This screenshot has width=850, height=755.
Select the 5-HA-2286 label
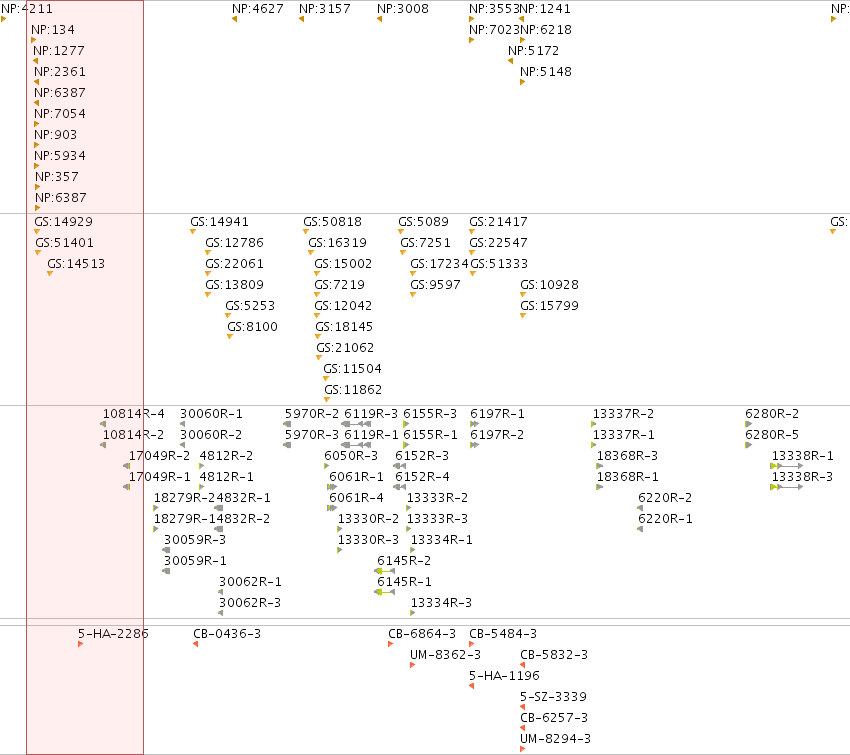(x=113, y=634)
